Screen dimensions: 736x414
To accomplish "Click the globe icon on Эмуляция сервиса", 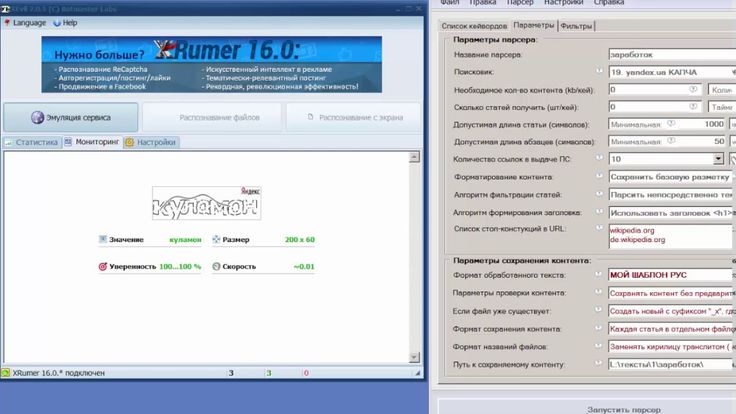I will point(37,117).
